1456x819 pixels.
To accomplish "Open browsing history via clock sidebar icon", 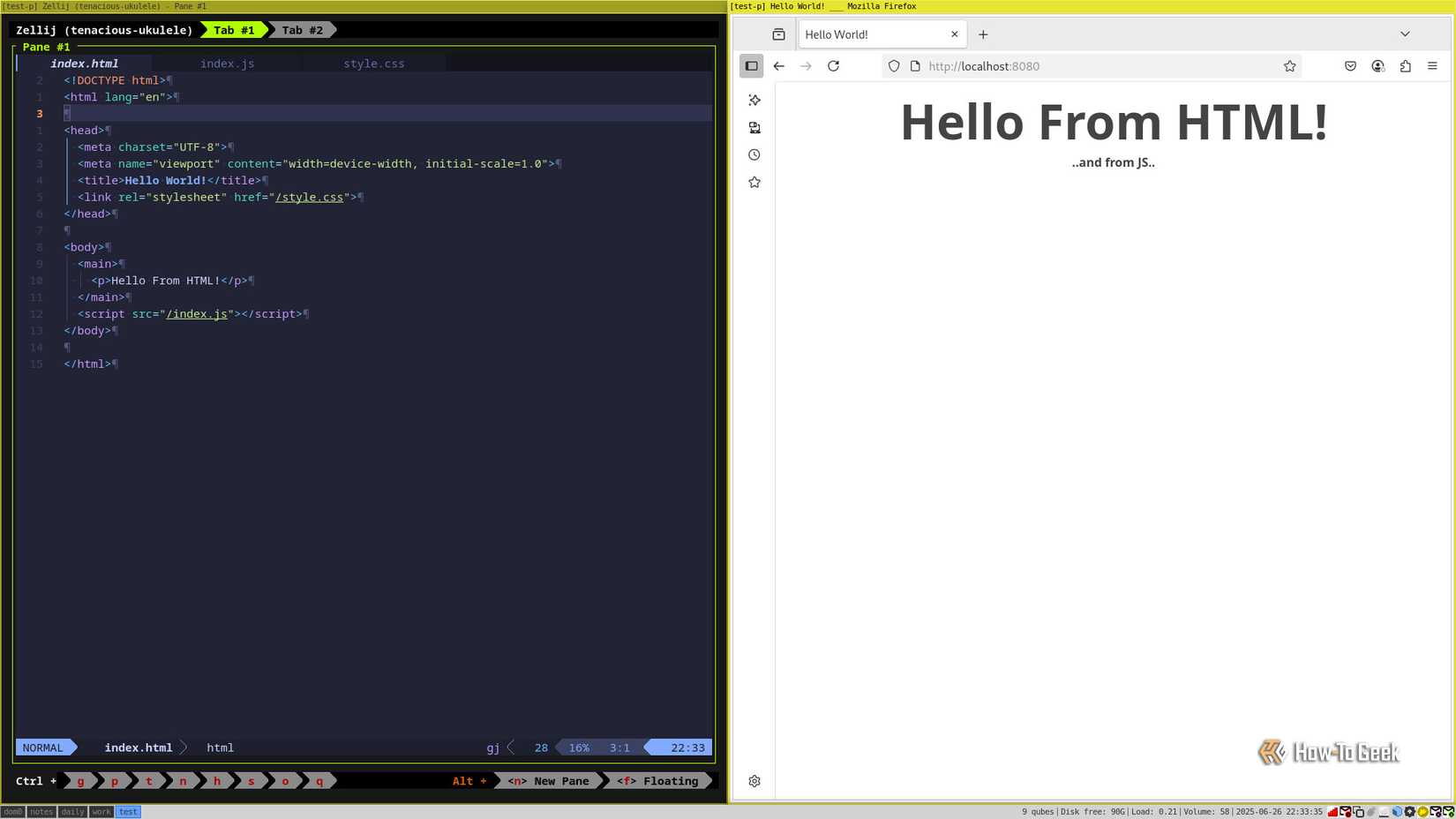I will pos(754,154).
